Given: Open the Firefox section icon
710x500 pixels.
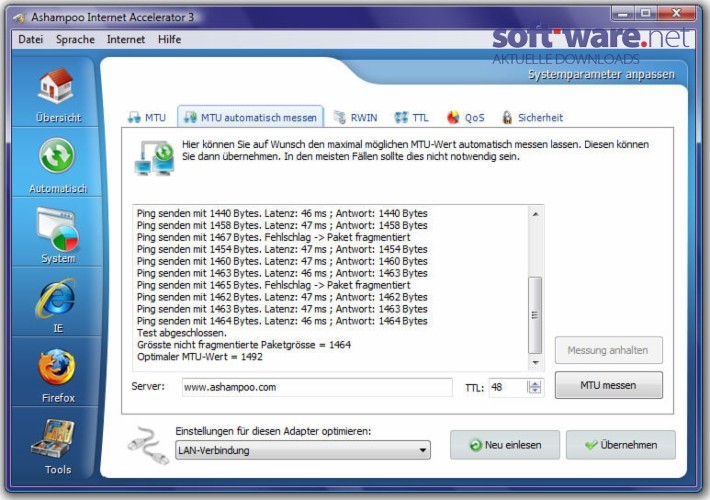Looking at the screenshot, I should 57,367.
